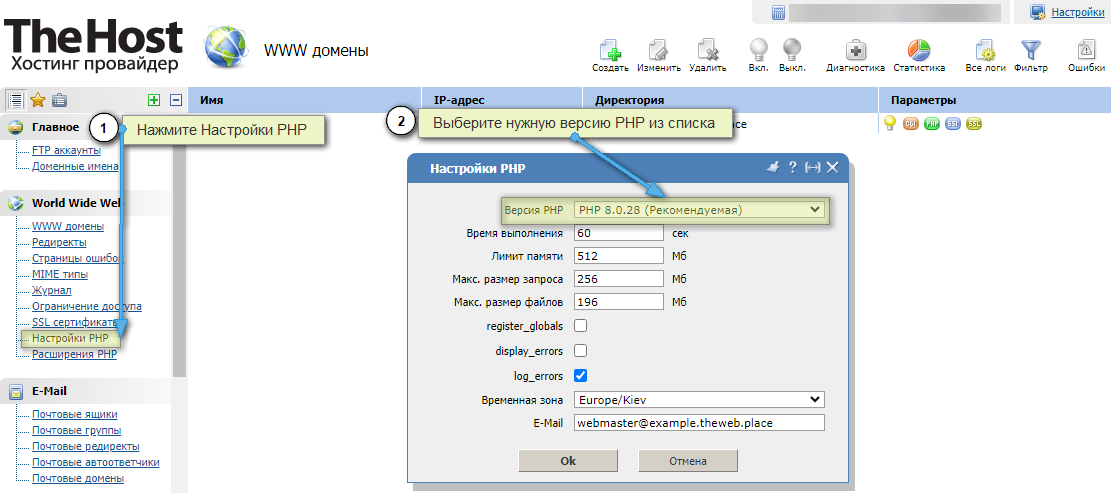
Task: Open Журнал sidebar link
Action: click(x=52, y=290)
